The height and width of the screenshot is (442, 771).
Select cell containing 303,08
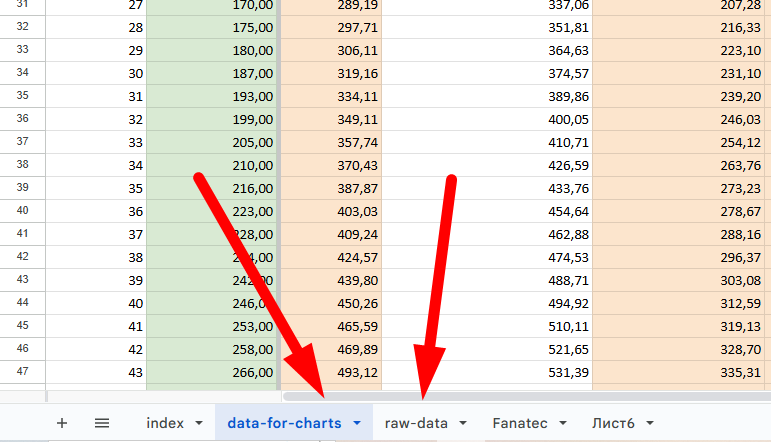tap(679, 280)
